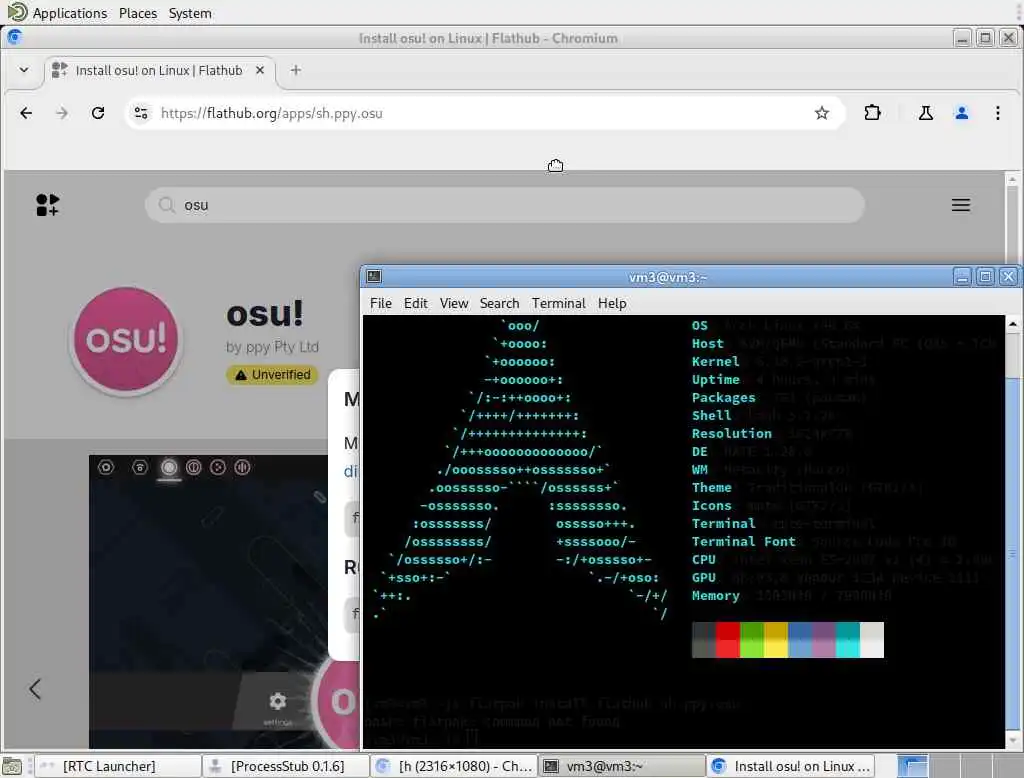This screenshot has height=778, width=1024.
Task: Open the Places menu
Action: [138, 13]
